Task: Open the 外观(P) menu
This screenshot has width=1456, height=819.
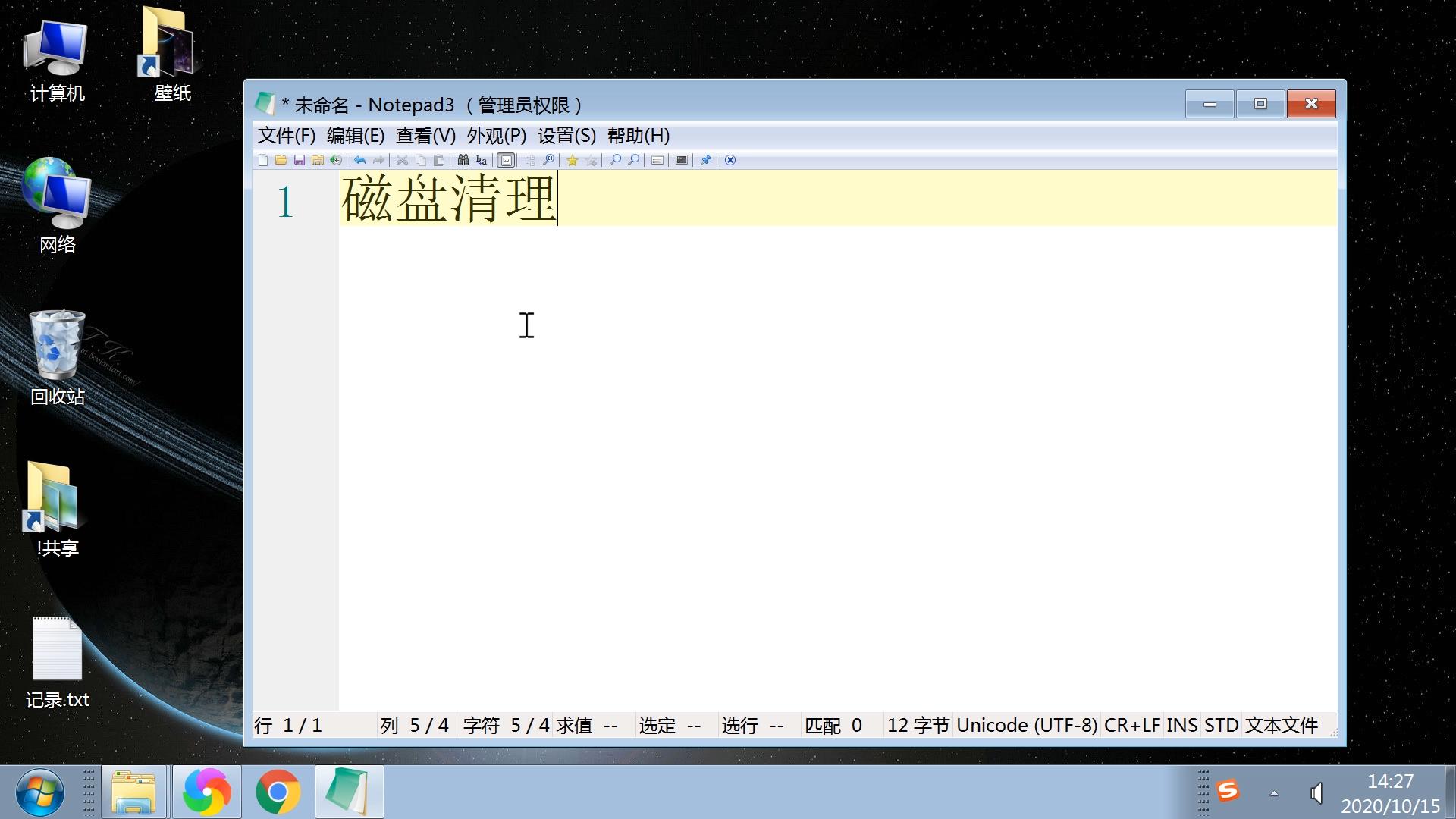Action: [x=494, y=136]
